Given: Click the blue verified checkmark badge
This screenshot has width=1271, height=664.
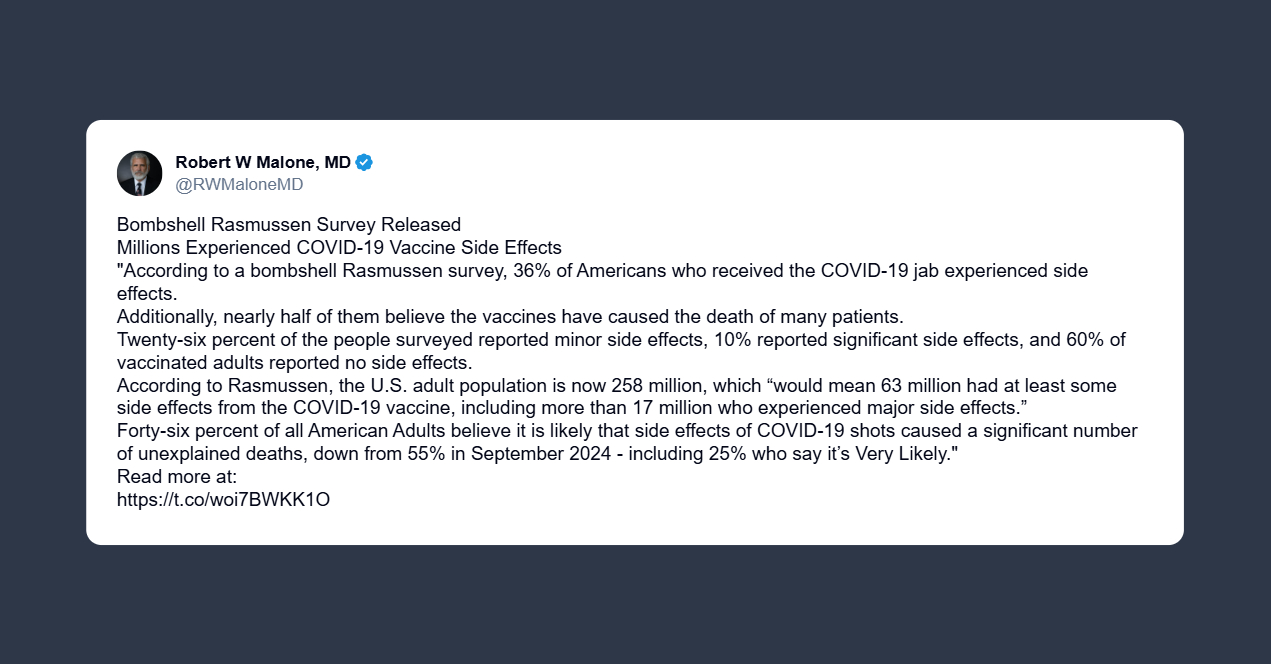Looking at the screenshot, I should 364,162.
